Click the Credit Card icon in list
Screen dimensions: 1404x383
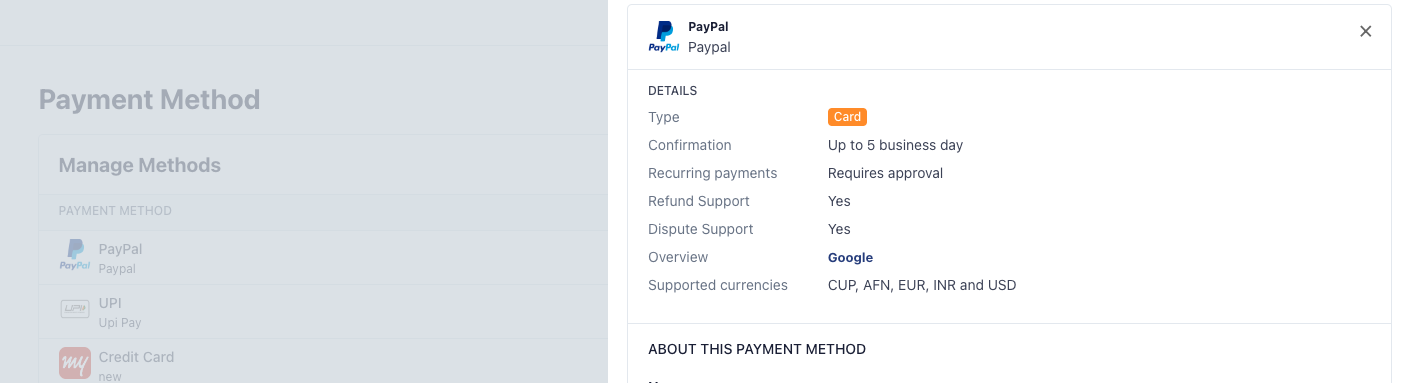click(x=75, y=362)
